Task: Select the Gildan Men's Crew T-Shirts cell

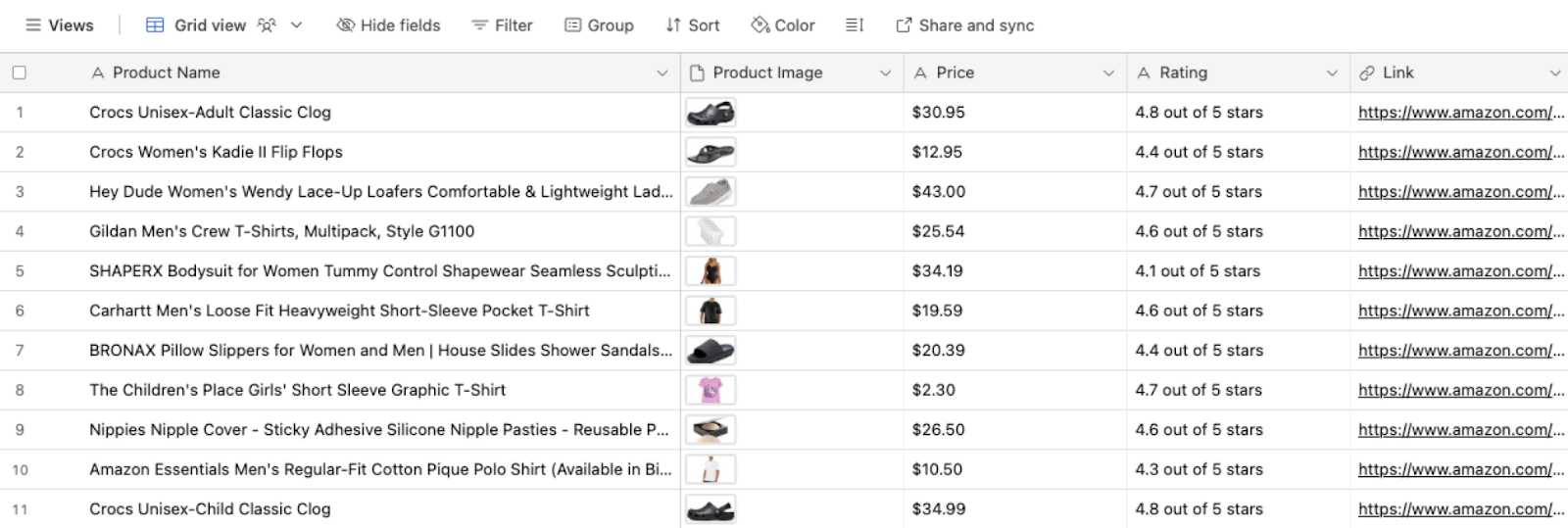Action: (x=379, y=231)
